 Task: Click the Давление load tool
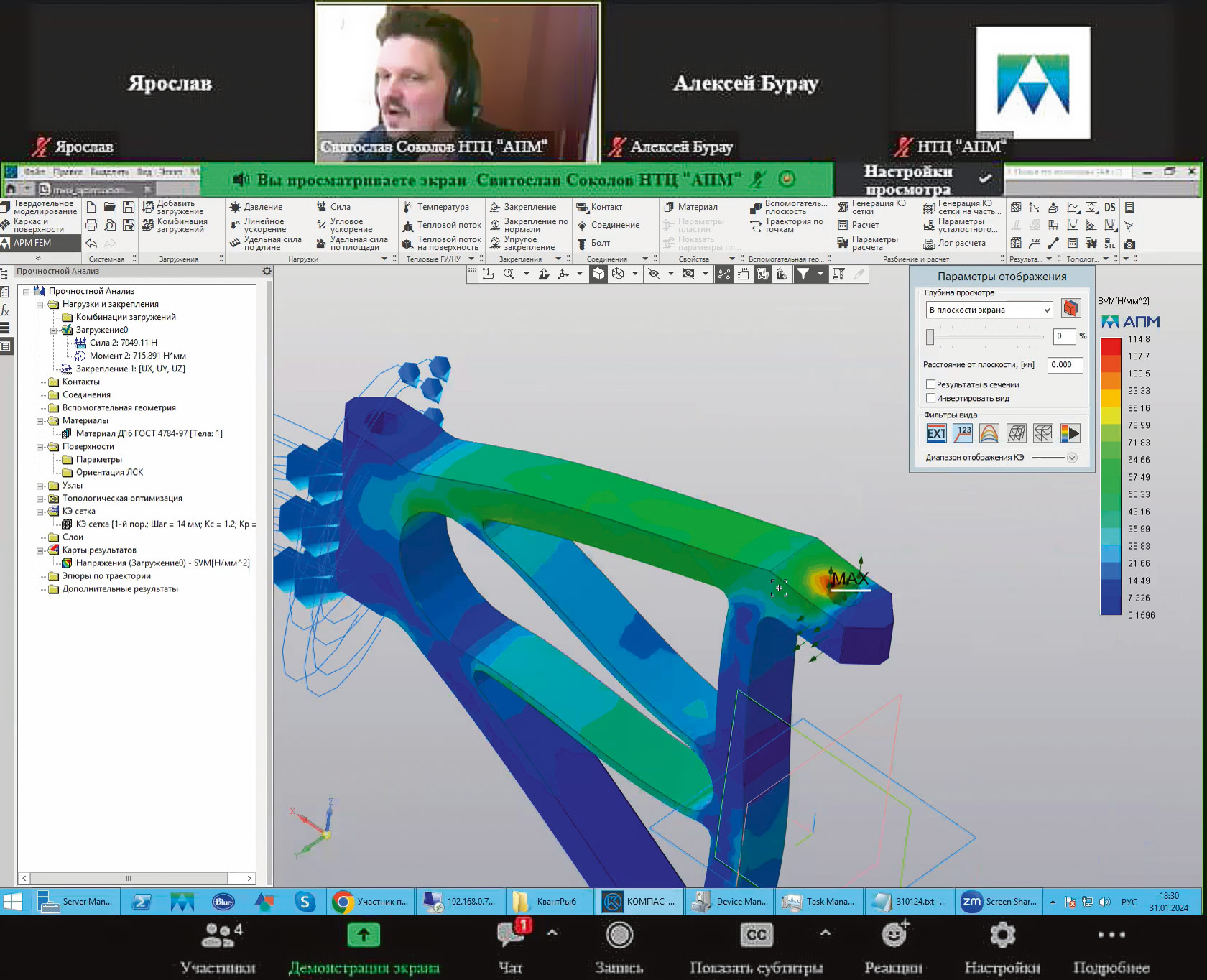[x=256, y=207]
